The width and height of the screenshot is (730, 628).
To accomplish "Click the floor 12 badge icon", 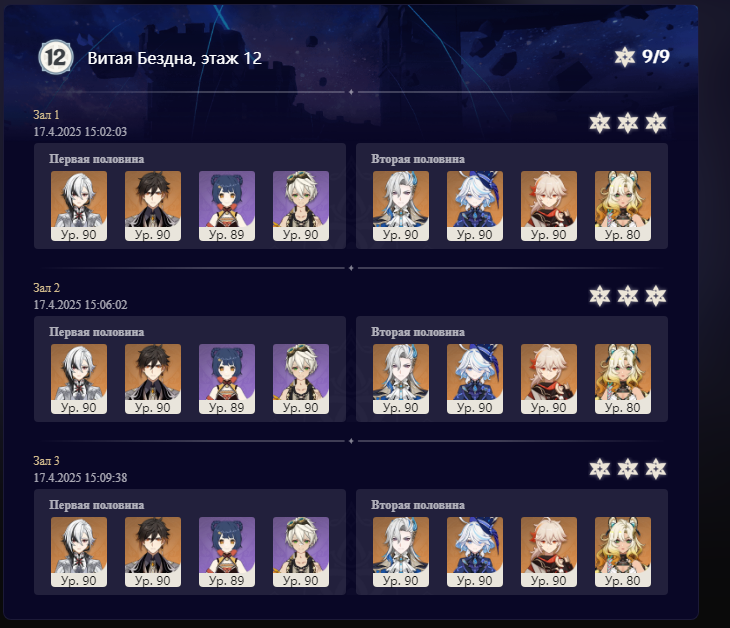I will [55, 57].
